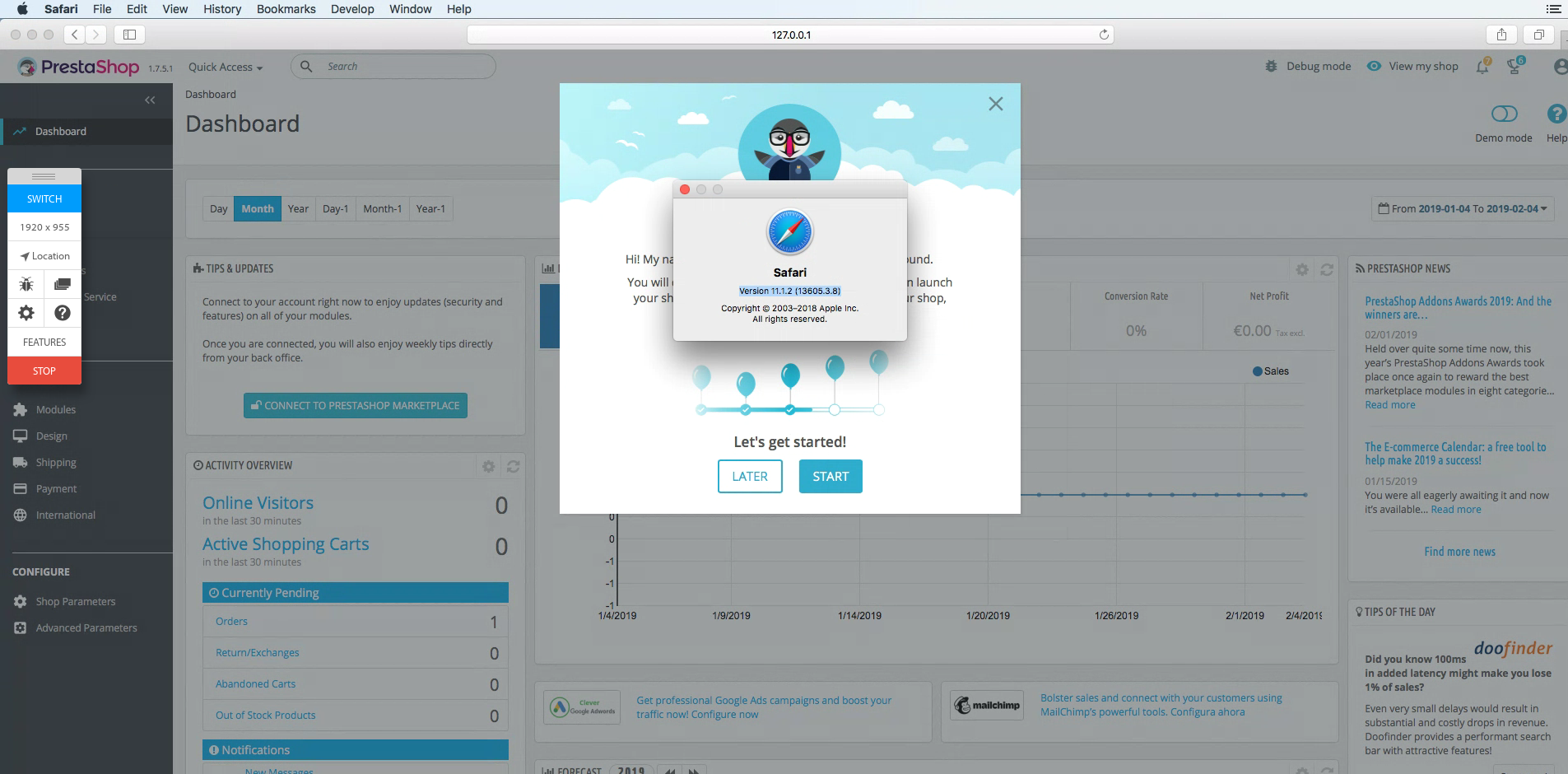
Task: Click the bug icon in floating panel
Action: pyautogui.click(x=26, y=284)
